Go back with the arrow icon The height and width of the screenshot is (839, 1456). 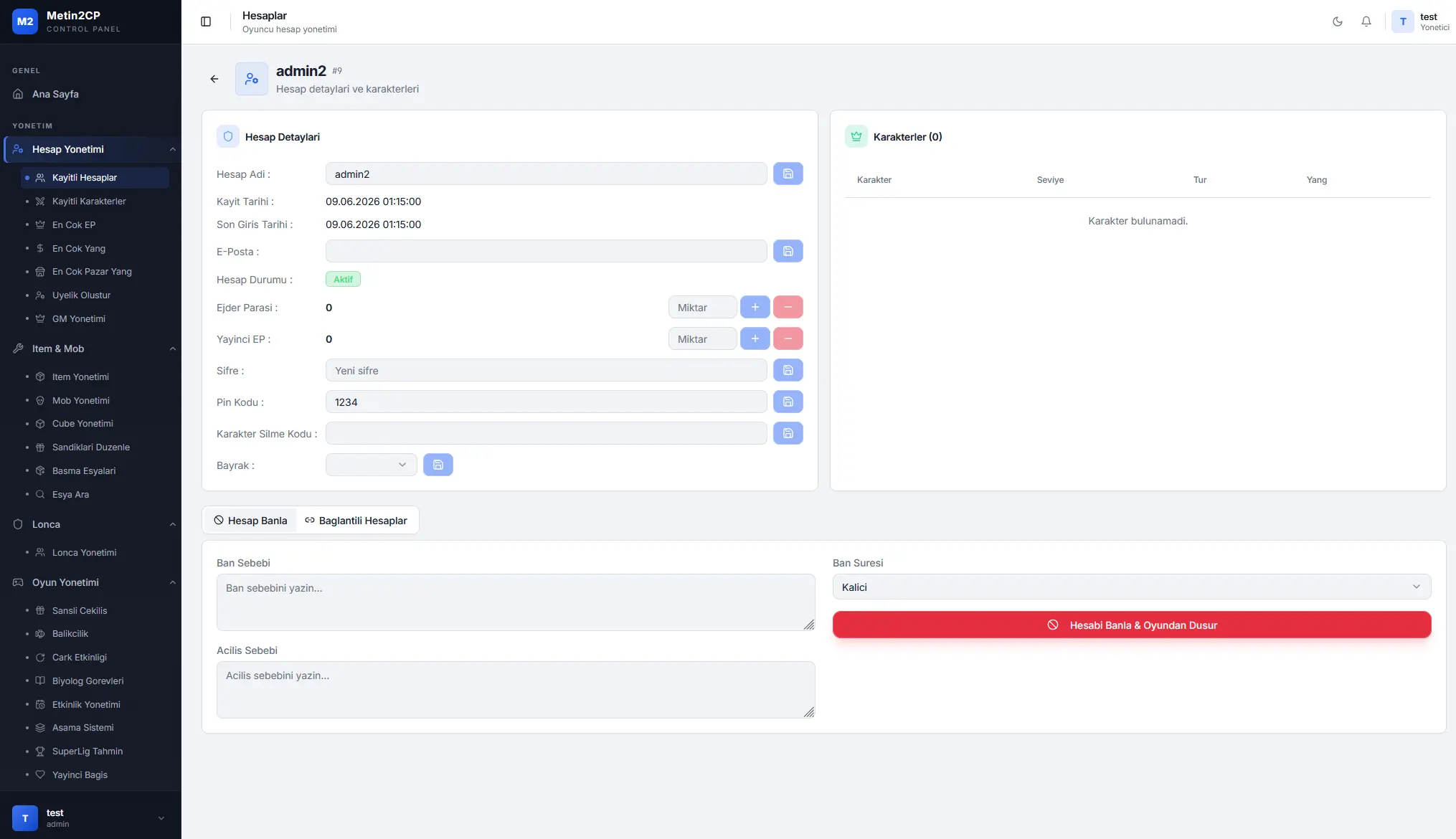pyautogui.click(x=214, y=79)
